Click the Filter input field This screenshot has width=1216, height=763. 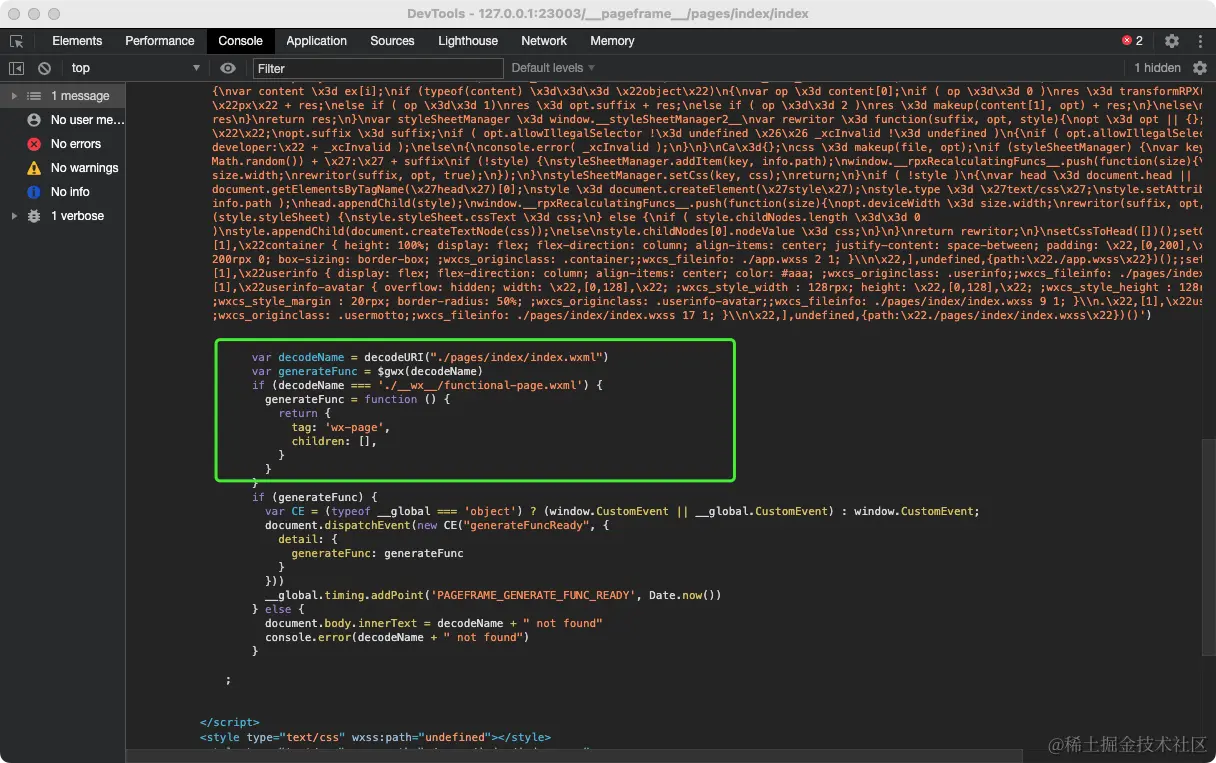[x=378, y=68]
